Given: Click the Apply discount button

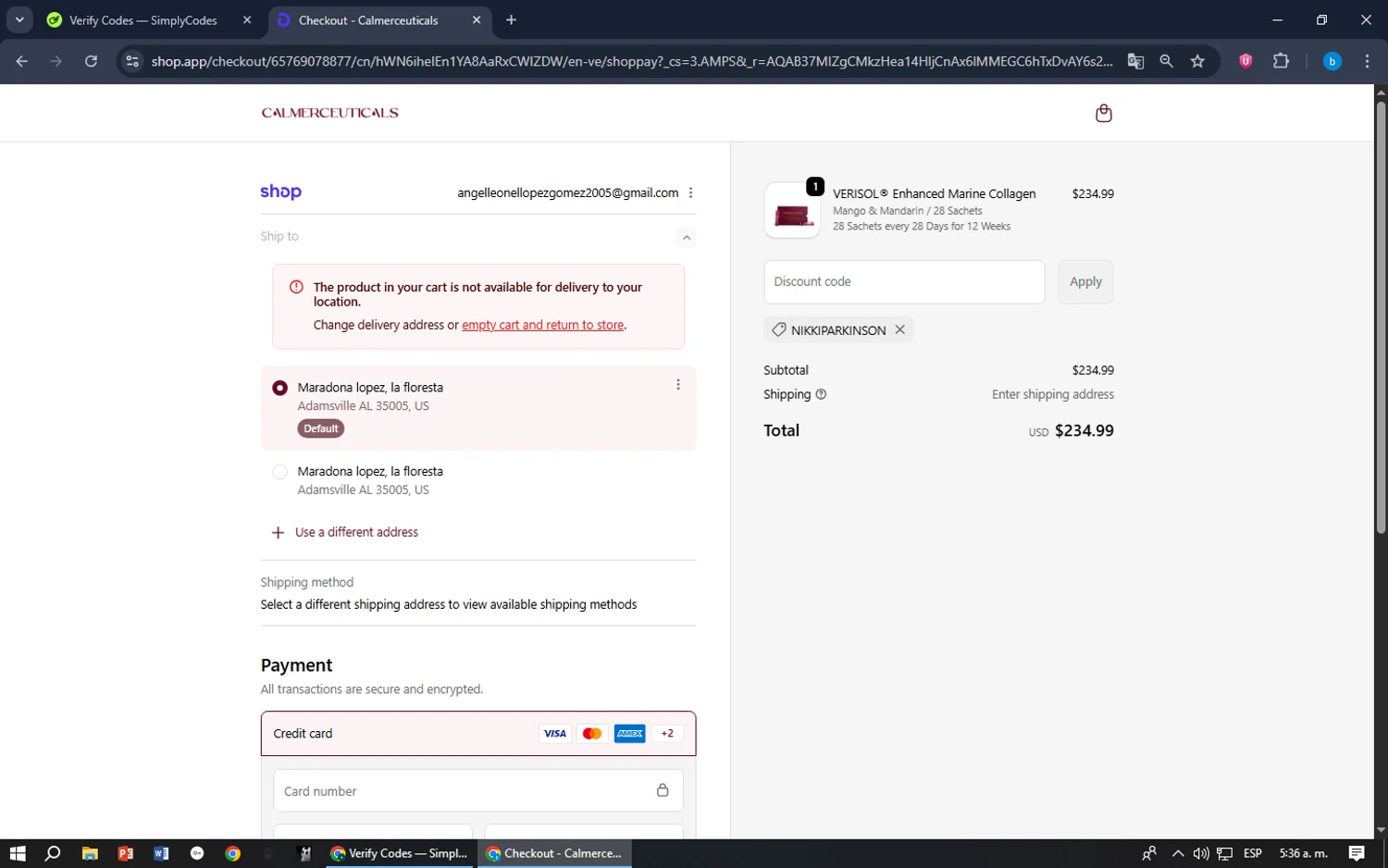Looking at the screenshot, I should (x=1085, y=281).
